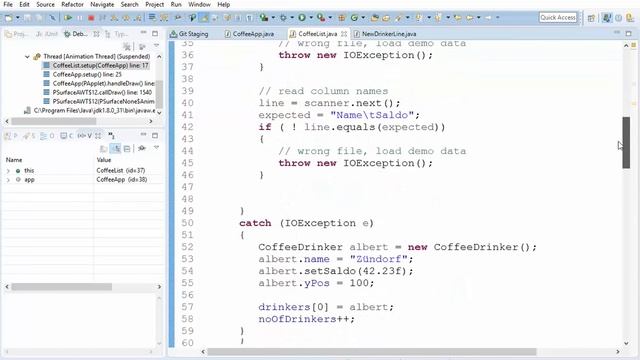Click the green Run launch toolbar icon
The height and width of the screenshot is (360, 640).
pos(302,18)
